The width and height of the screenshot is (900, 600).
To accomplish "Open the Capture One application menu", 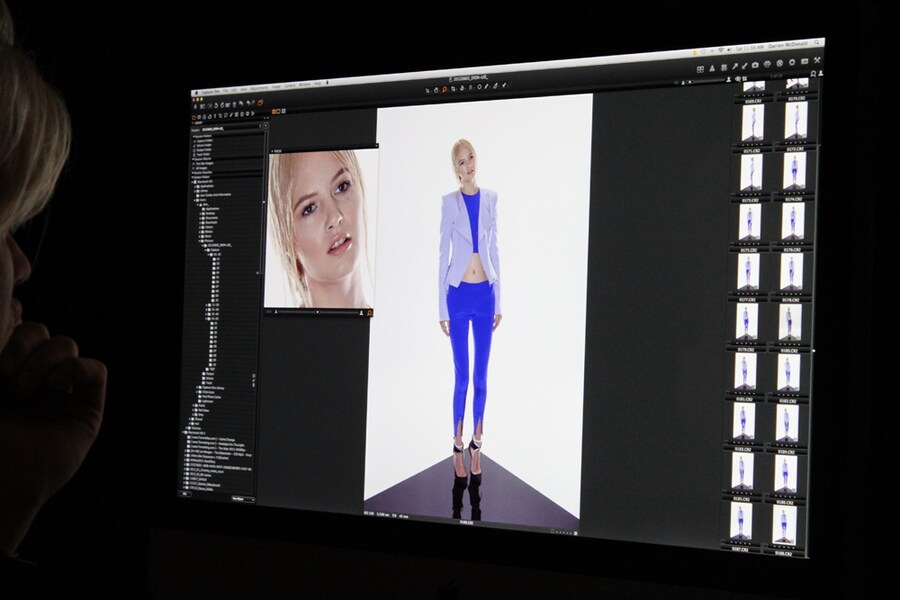I will coord(210,92).
